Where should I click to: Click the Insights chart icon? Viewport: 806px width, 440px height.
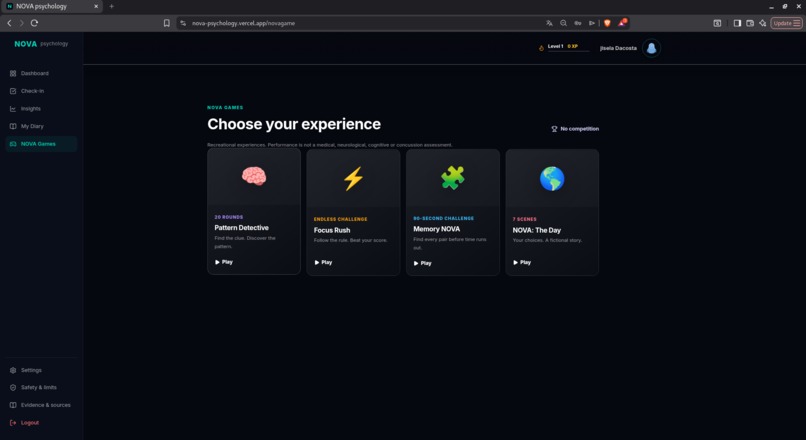pyautogui.click(x=13, y=108)
